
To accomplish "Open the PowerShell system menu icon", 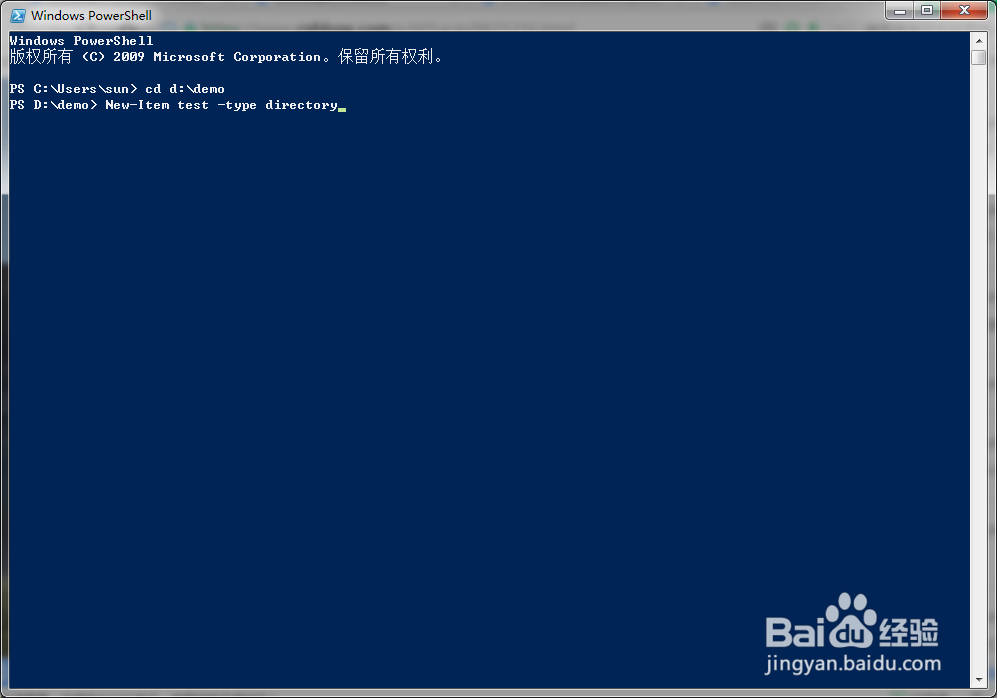I will [18, 15].
